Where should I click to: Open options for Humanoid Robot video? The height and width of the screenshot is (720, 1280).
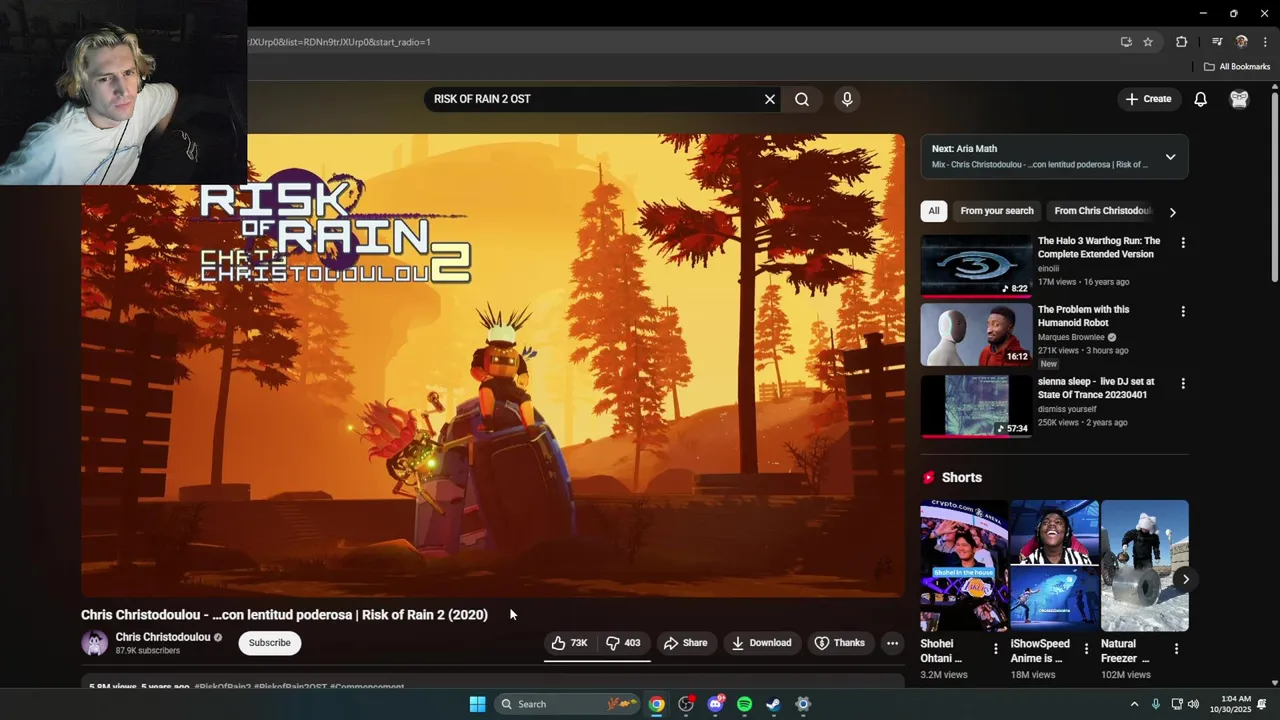pyautogui.click(x=1183, y=312)
